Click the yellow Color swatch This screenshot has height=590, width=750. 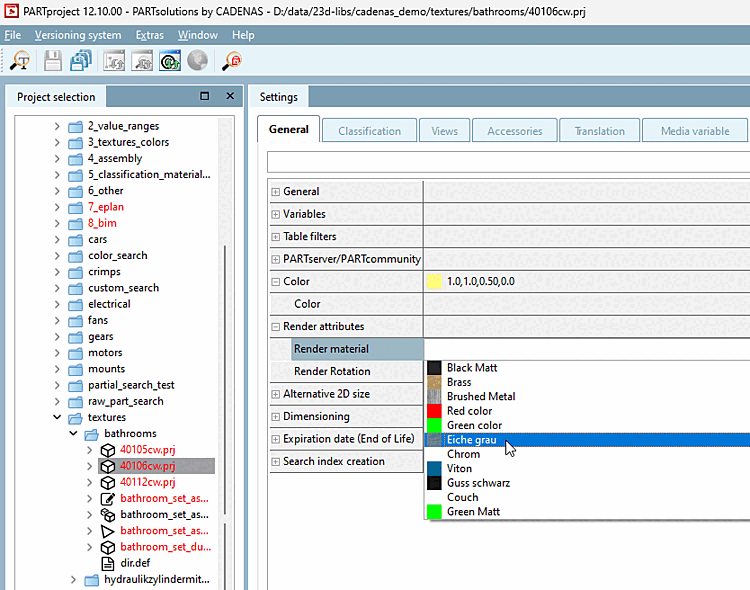(434, 282)
